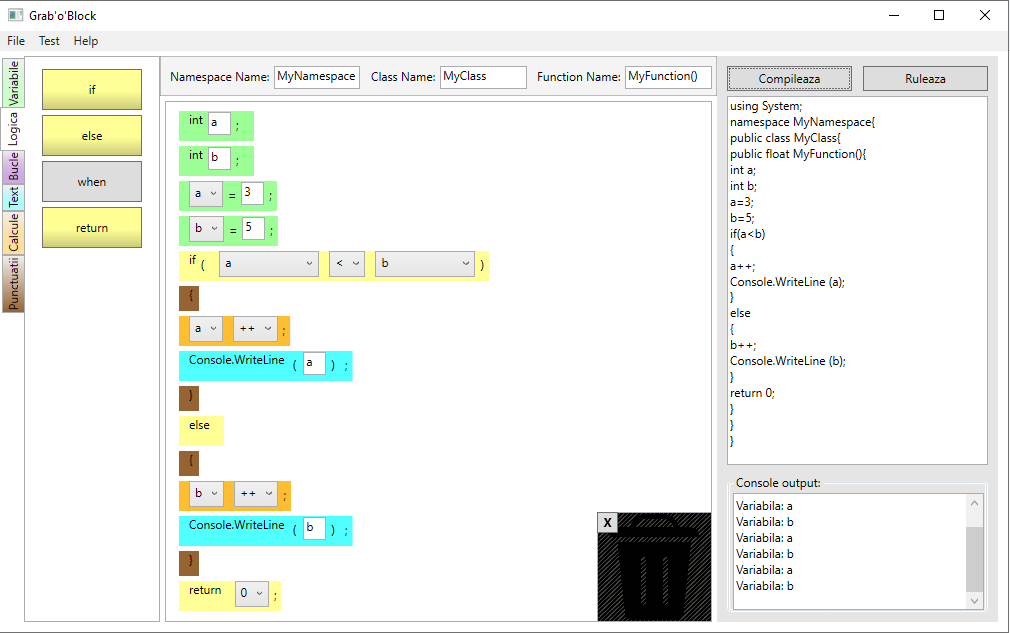Screen dimensions: 1010x633
Task: Open the Calcule side tab
Action: 13,232
